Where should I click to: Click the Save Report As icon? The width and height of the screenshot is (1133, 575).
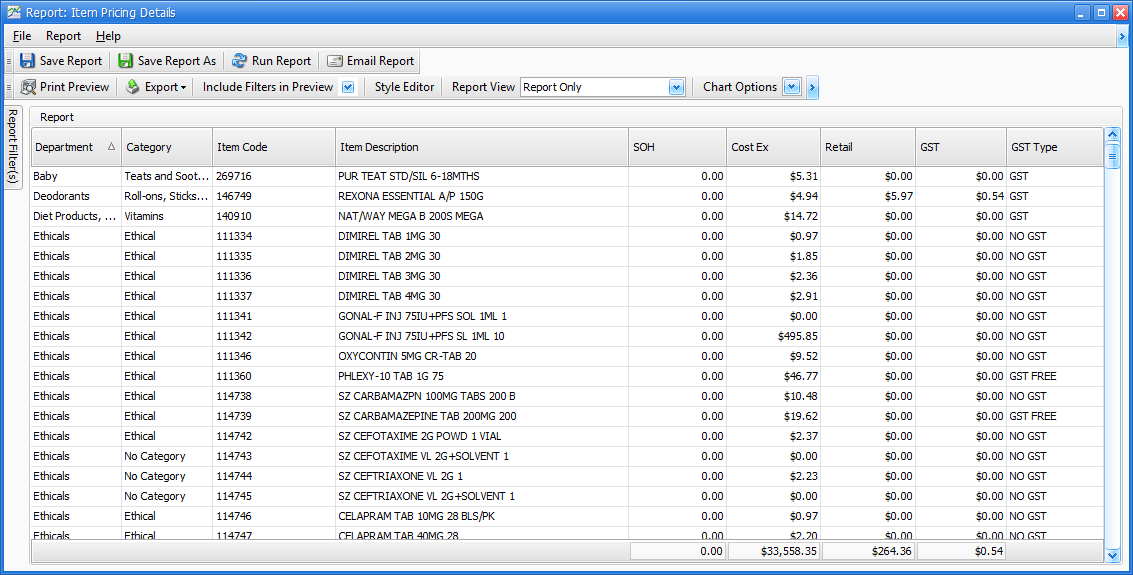tap(126, 61)
